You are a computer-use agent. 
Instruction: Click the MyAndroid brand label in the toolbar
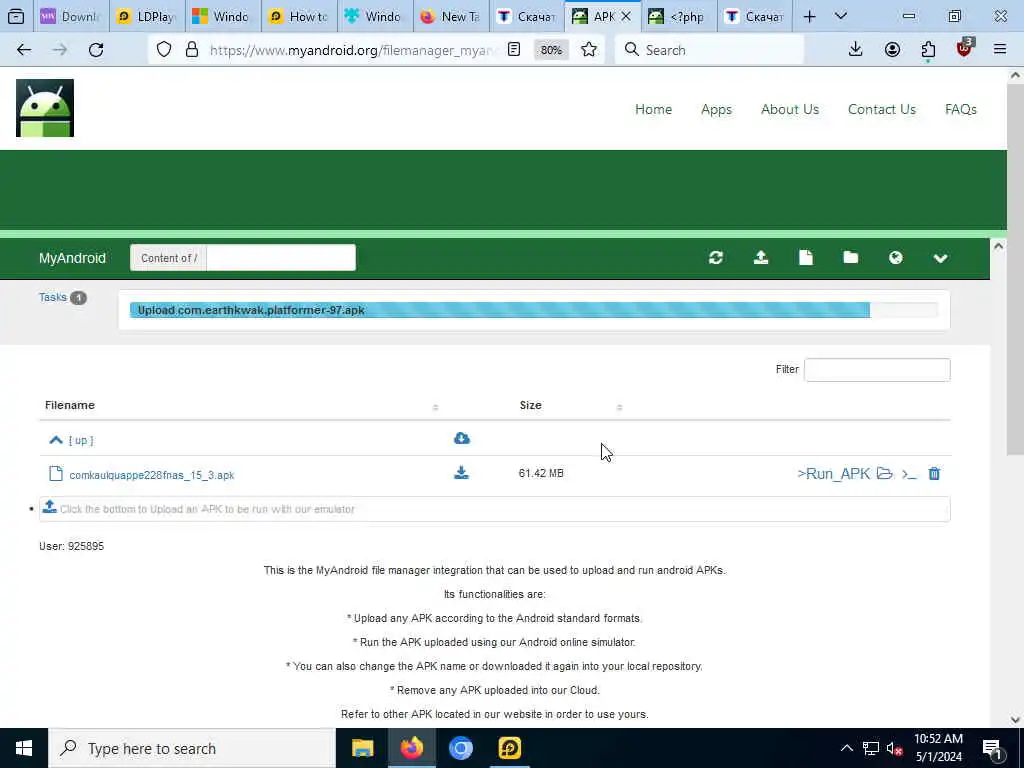point(72,258)
